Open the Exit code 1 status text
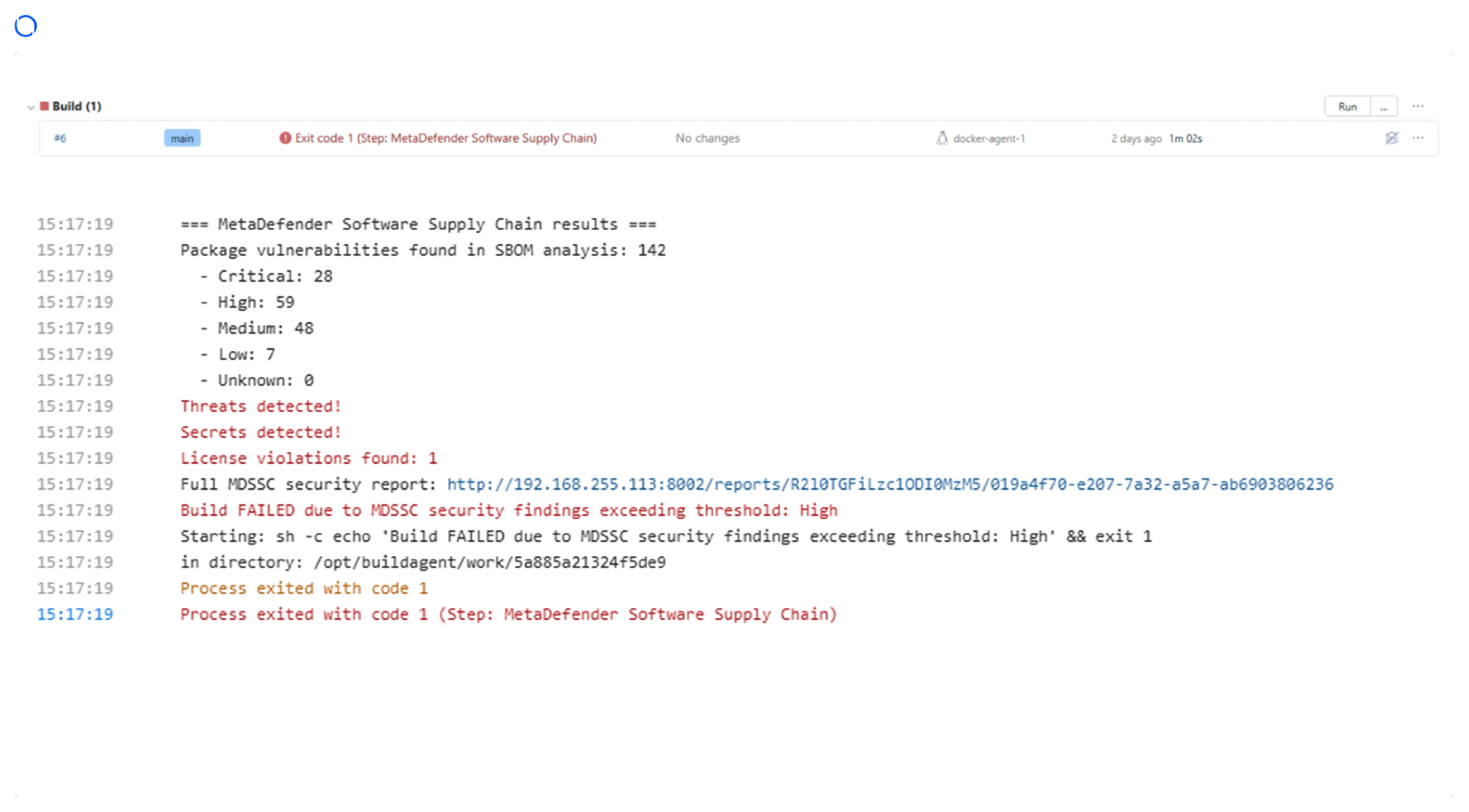The image size is (1469, 812). (446, 138)
